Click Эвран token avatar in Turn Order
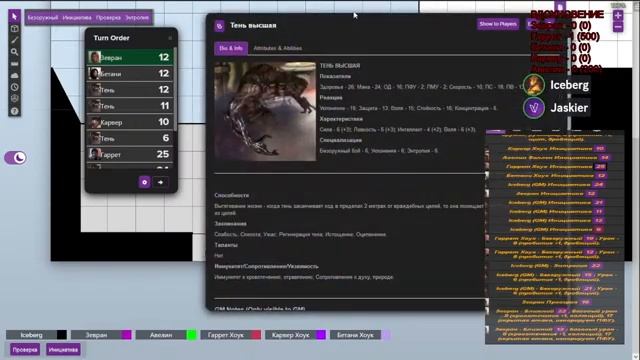This screenshot has height=360, width=640. pyautogui.click(x=95, y=58)
